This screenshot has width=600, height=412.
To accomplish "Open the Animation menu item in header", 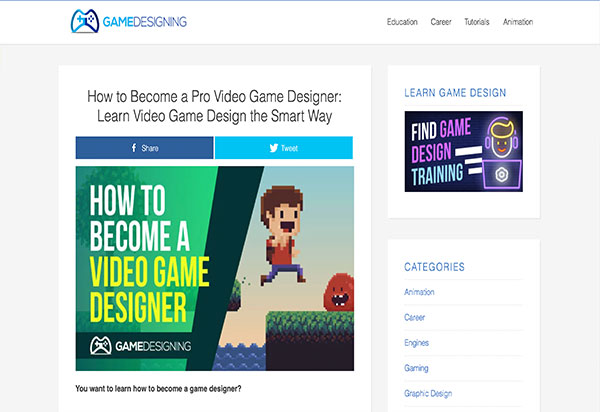I will pyautogui.click(x=518, y=22).
